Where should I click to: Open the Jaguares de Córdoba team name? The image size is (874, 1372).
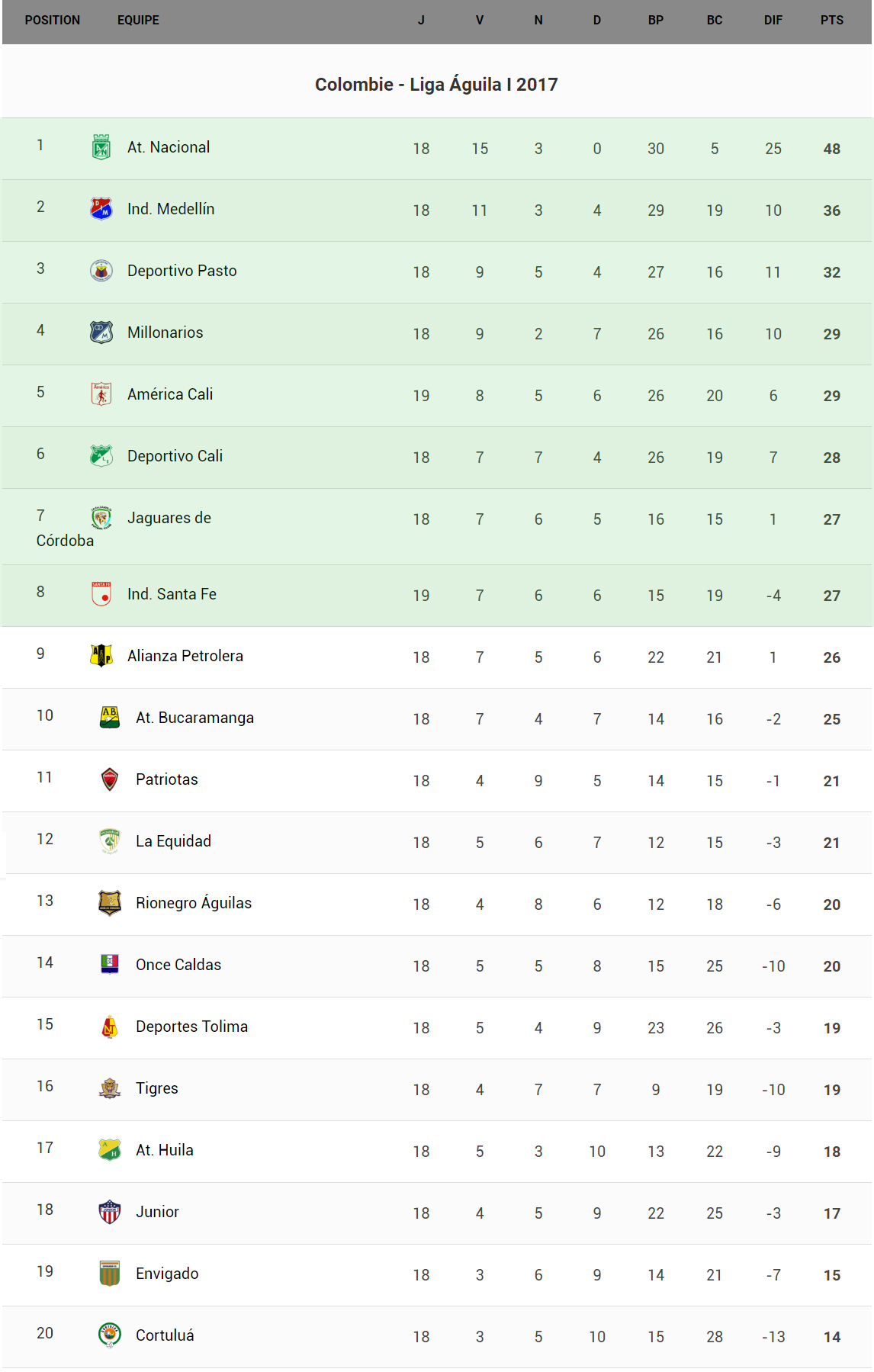pos(169,518)
